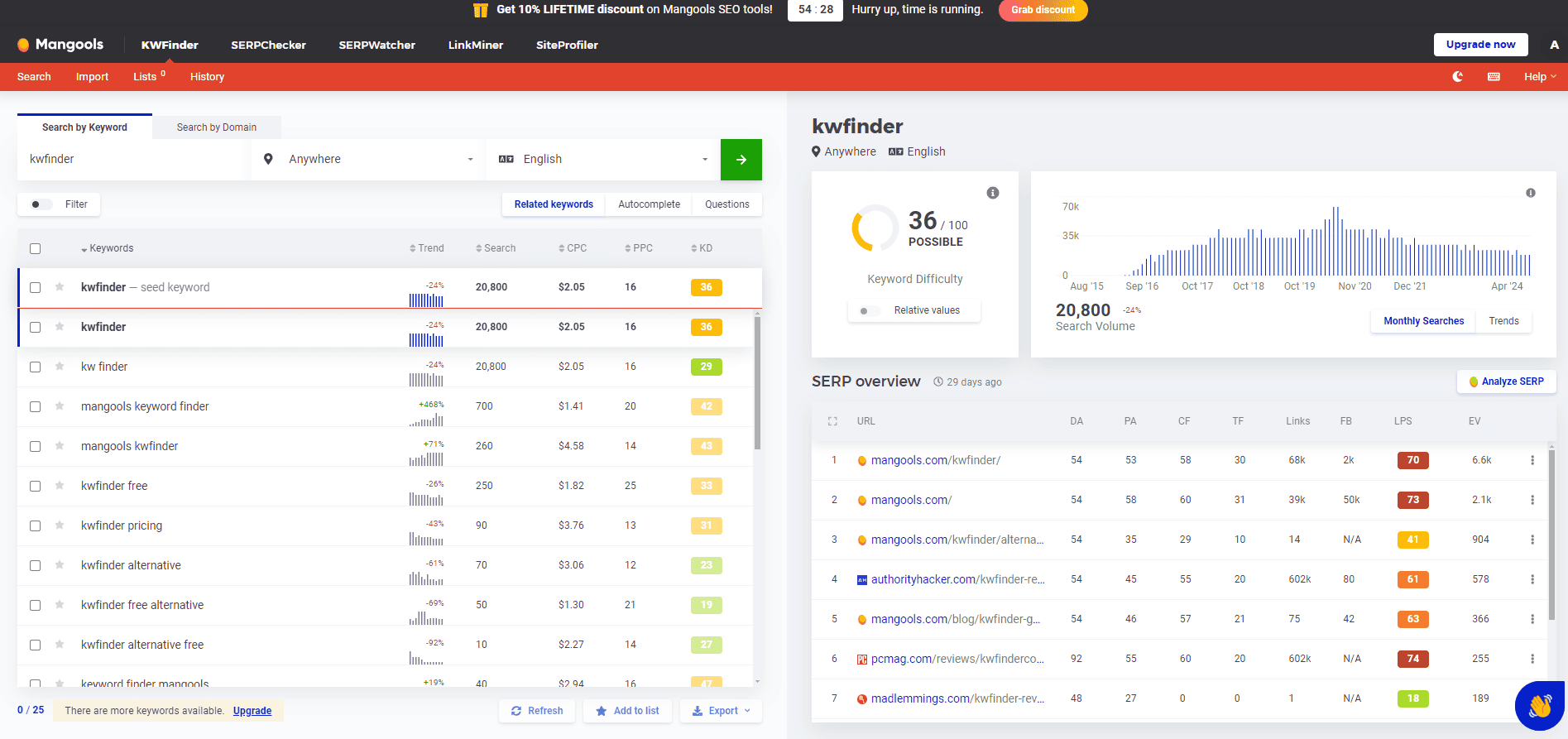Switch to Questions tab
Image resolution: width=1568 pixels, height=739 pixels.
[727, 204]
